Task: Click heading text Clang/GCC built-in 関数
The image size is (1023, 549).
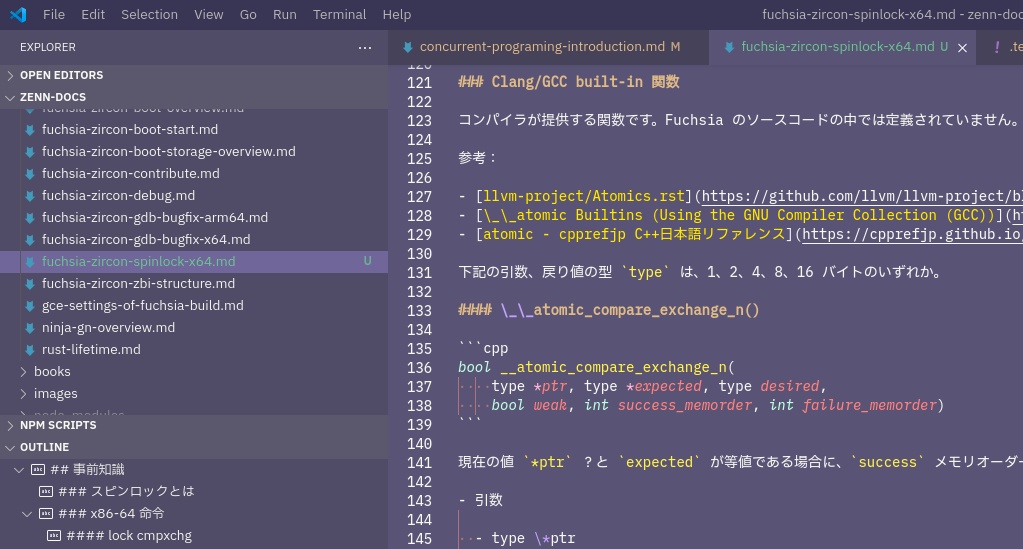Action: coord(585,82)
